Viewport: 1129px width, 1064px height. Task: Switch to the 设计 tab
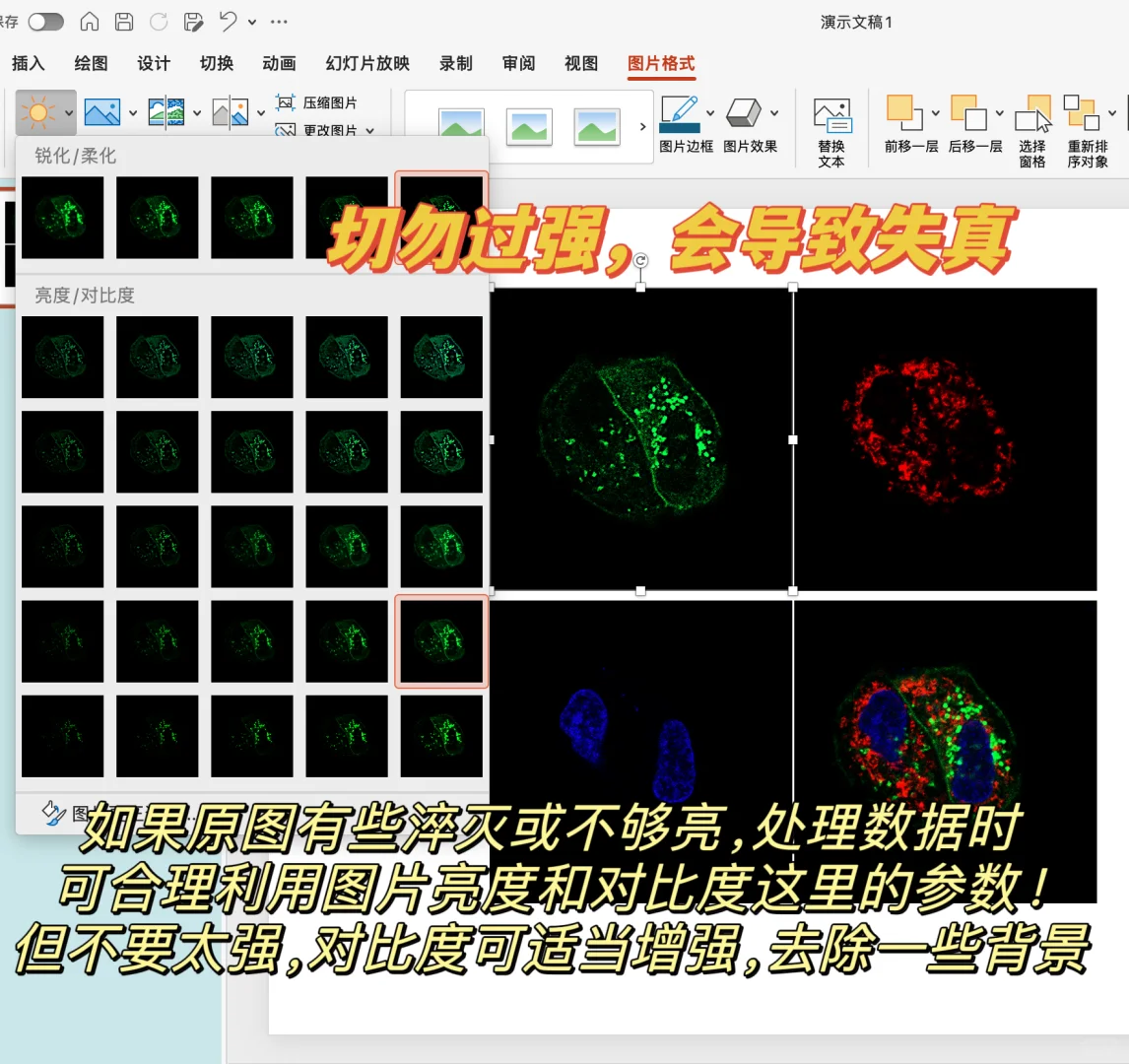pos(154,63)
